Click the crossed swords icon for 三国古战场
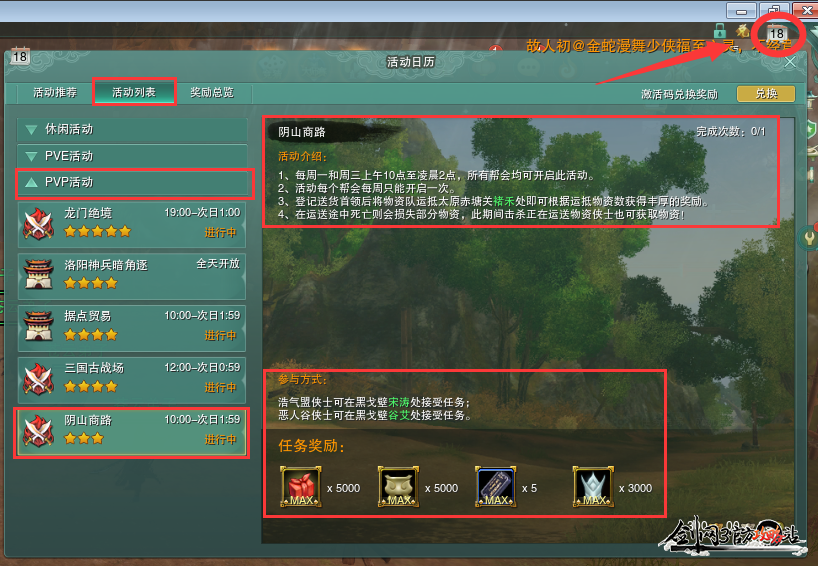The image size is (818, 566). pos(38,379)
